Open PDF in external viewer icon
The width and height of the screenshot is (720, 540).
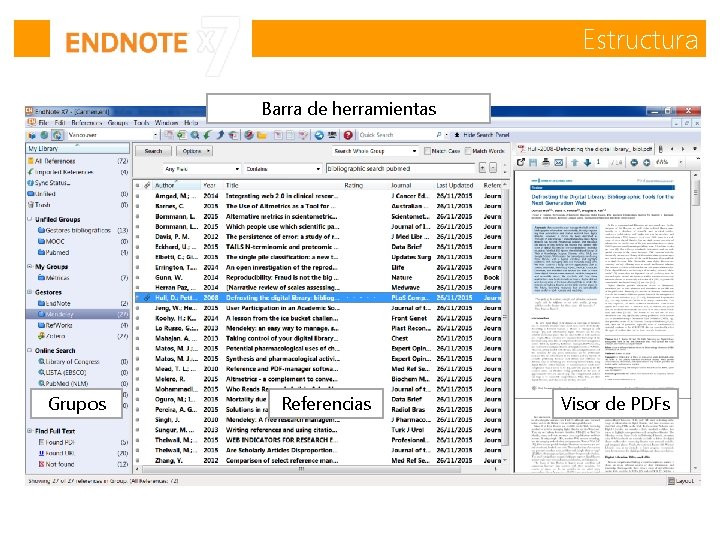point(521,162)
